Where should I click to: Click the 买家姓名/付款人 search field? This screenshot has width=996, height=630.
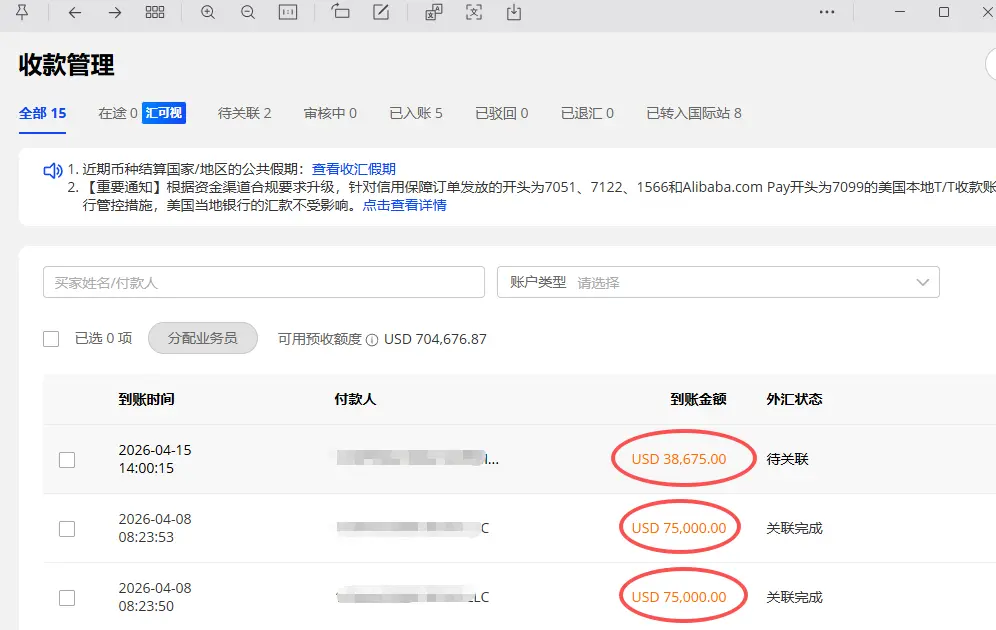point(264,282)
